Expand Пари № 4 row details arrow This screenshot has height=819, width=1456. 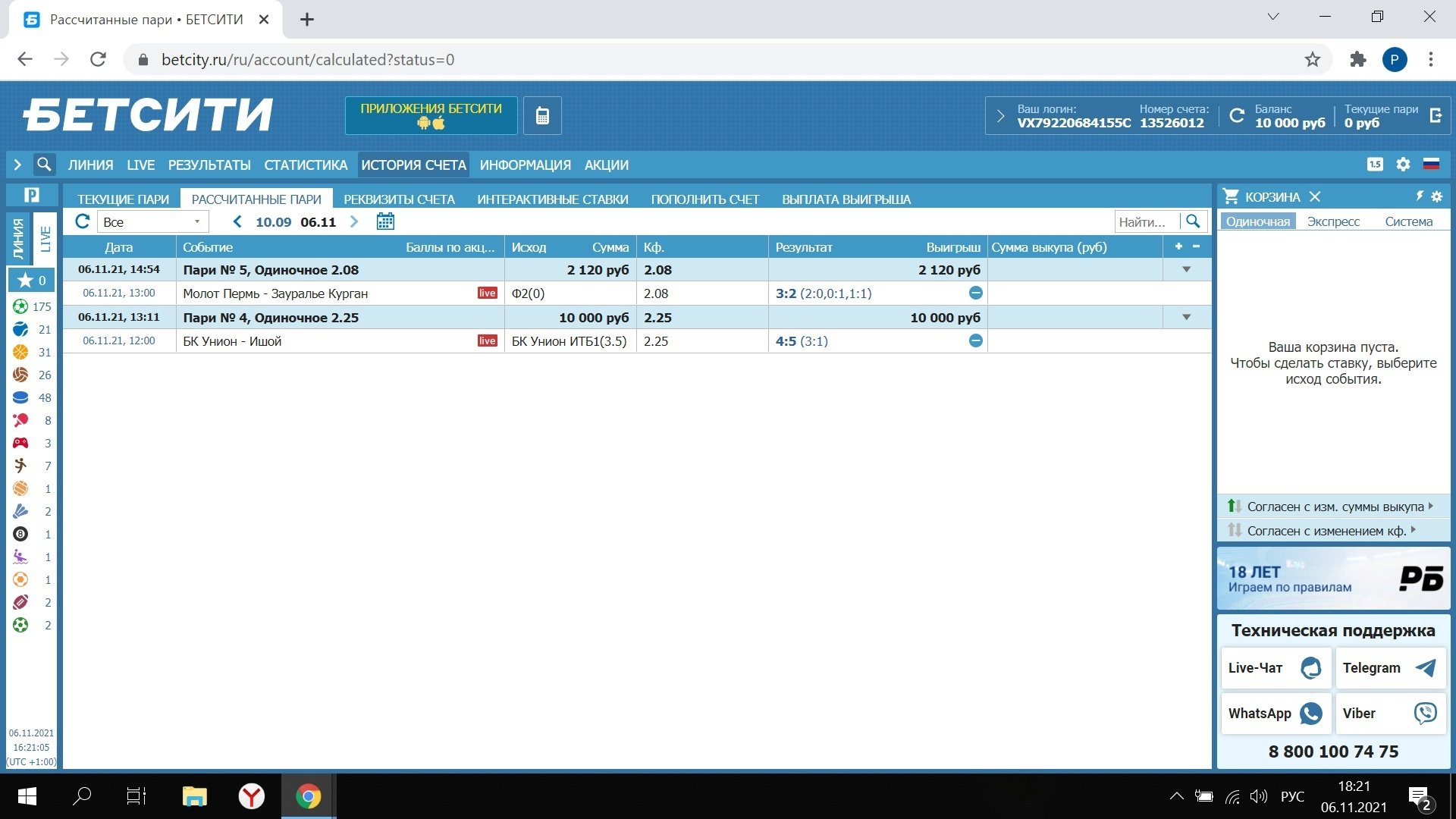click(x=1186, y=318)
